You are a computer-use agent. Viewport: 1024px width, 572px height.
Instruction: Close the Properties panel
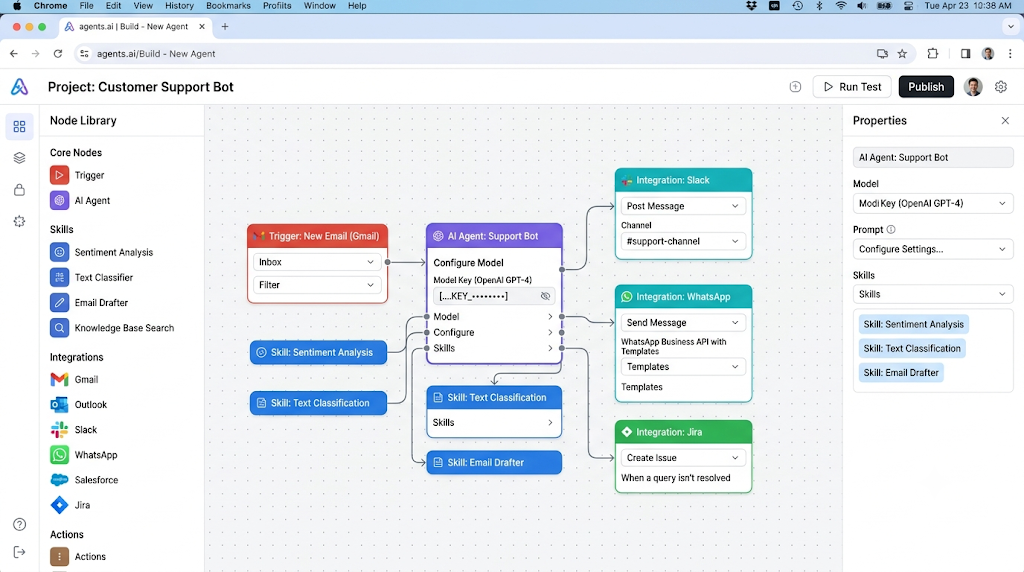1005,121
